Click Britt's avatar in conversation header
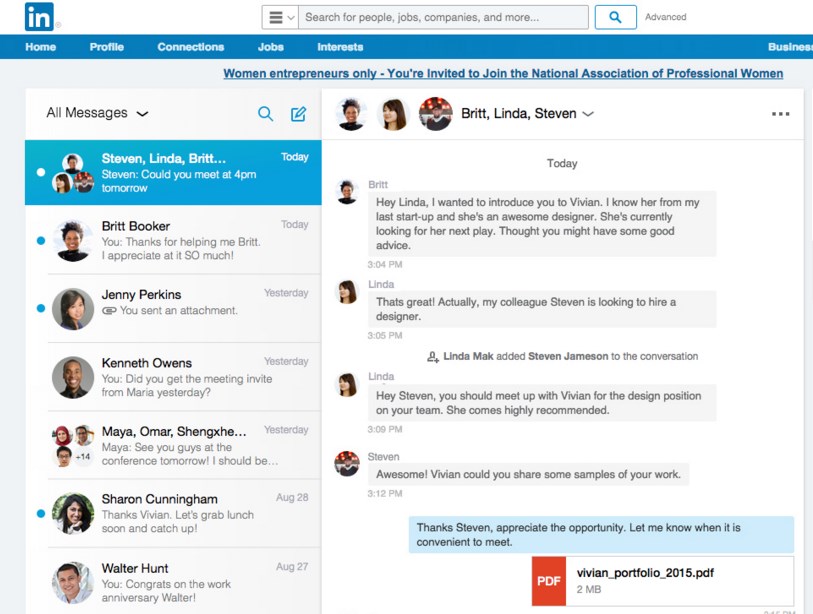 352,114
